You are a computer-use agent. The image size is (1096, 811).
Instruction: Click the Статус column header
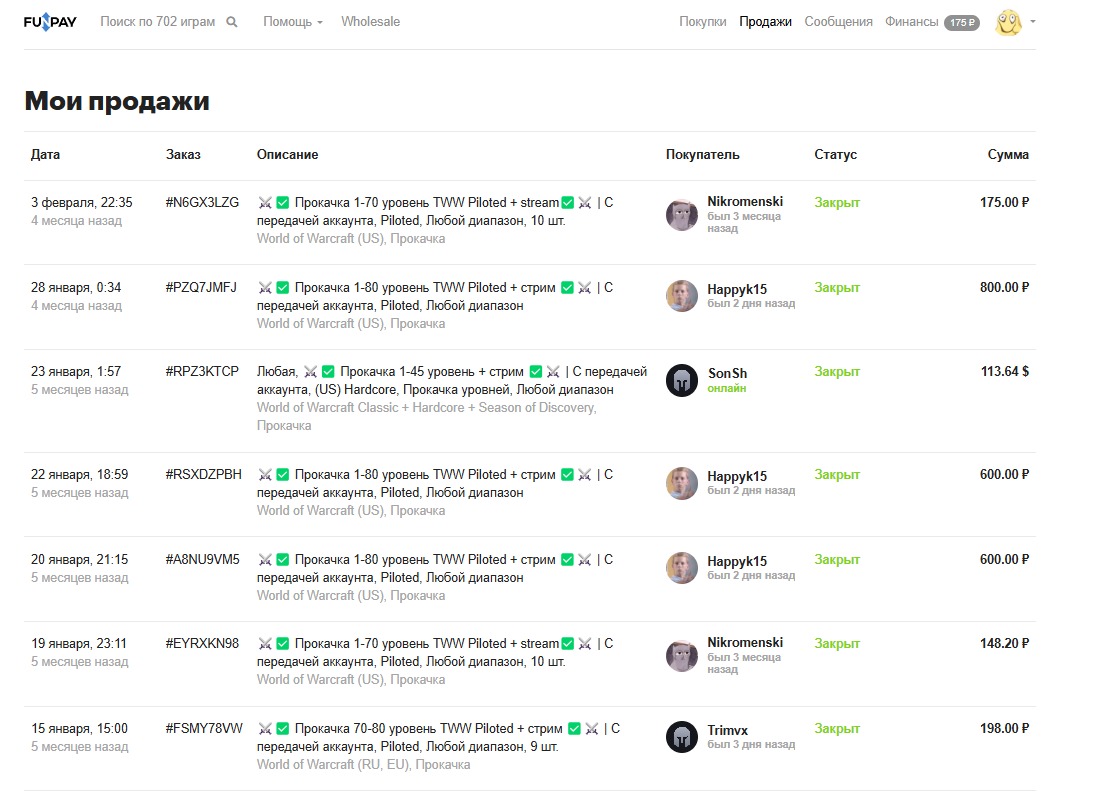click(x=835, y=155)
